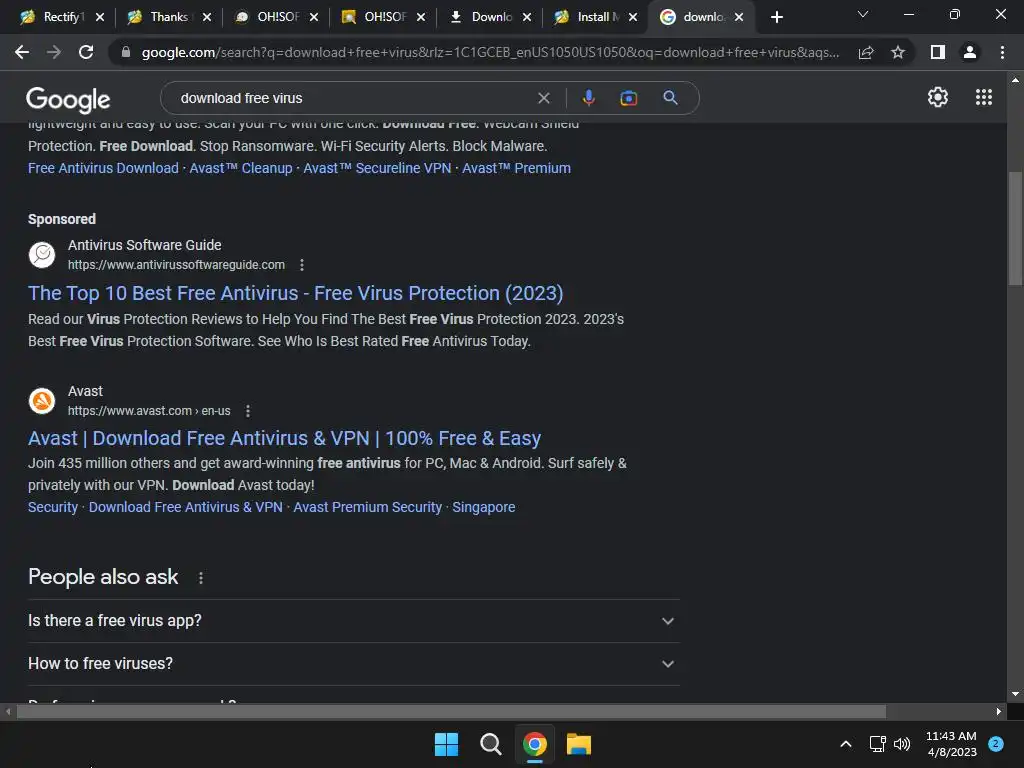
Task: Click the browser address bar URL
Action: pyautogui.click(x=490, y=52)
